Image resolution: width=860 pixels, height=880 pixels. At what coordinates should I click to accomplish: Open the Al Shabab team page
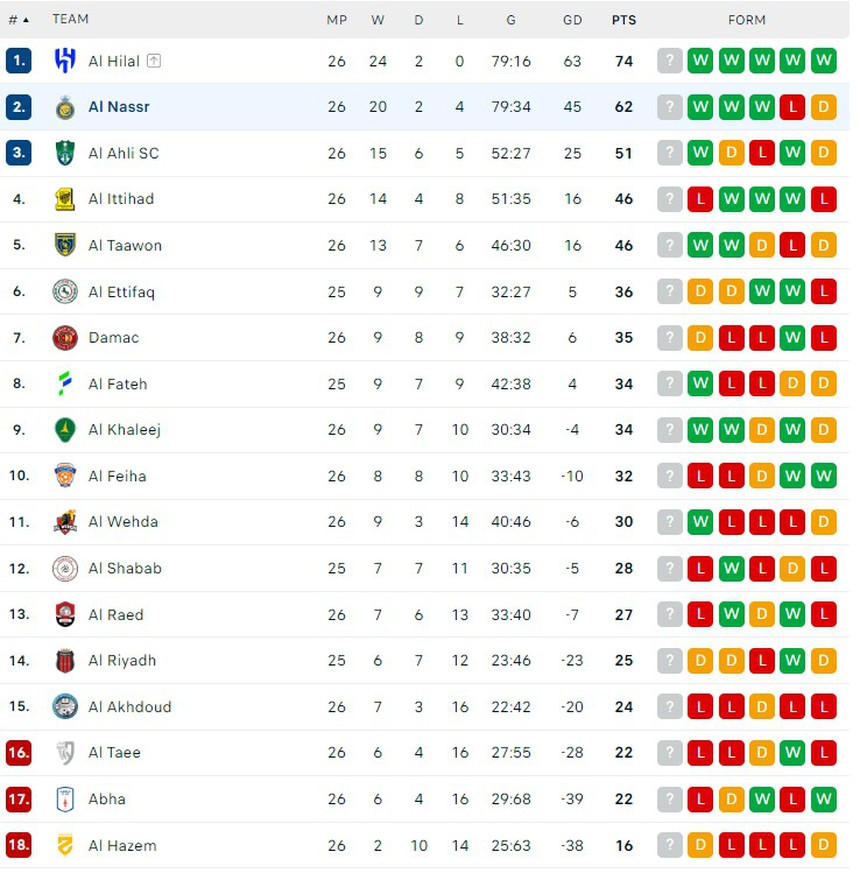(x=125, y=568)
